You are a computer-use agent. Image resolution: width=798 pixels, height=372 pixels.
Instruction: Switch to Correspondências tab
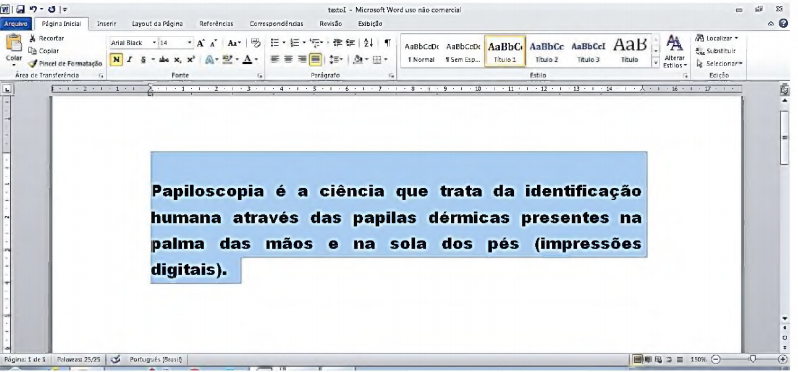pos(276,24)
